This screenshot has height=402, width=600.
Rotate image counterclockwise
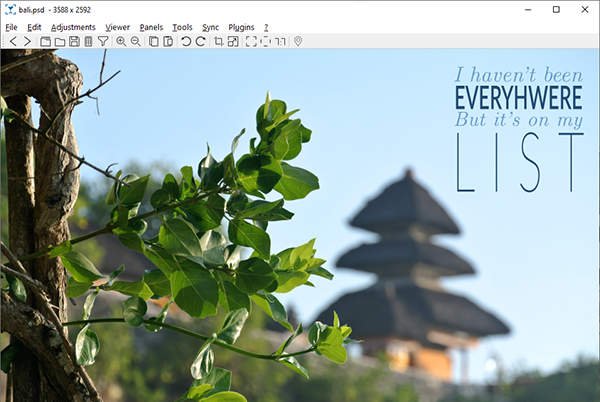coord(186,42)
